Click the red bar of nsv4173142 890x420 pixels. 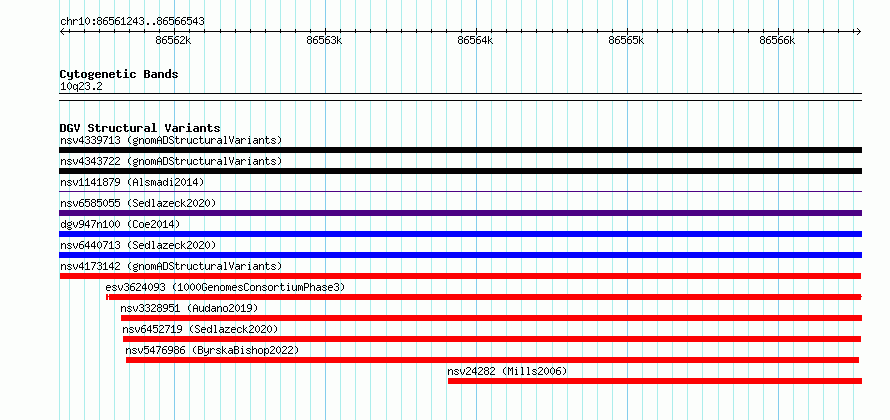coord(460,276)
